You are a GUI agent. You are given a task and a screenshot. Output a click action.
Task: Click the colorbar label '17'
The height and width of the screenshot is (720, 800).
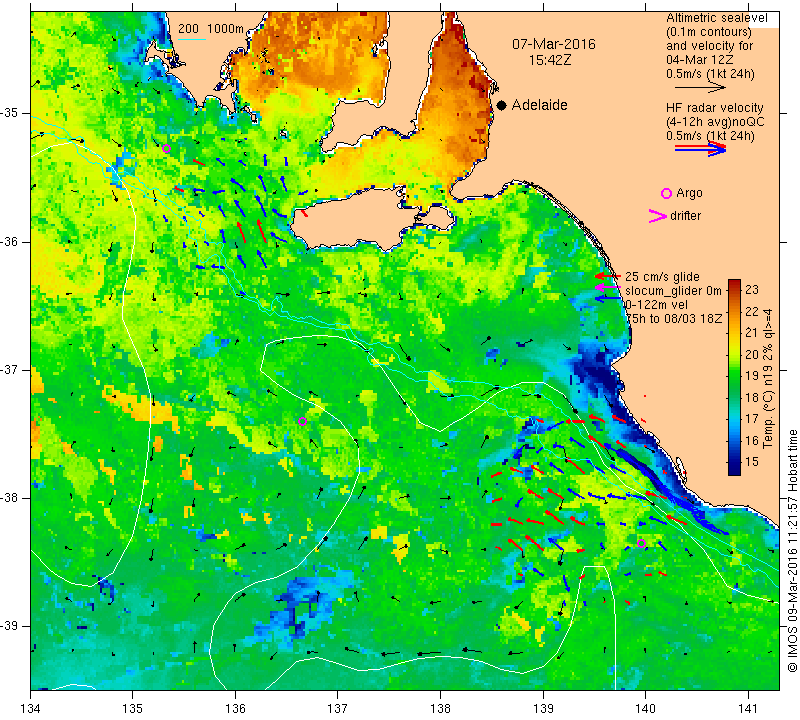click(x=752, y=419)
